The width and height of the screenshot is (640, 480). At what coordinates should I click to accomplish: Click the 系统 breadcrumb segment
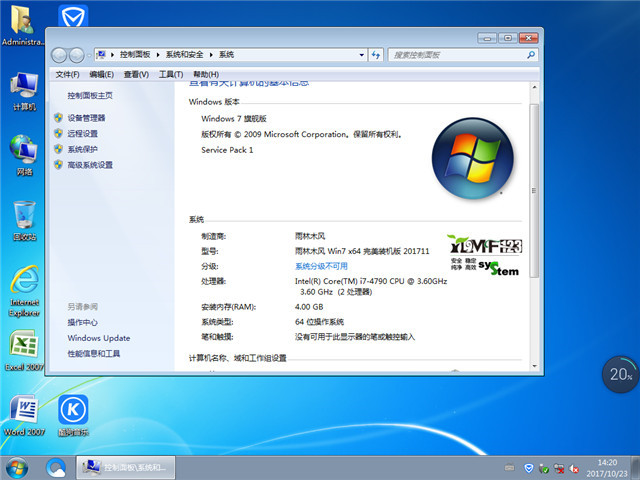(226, 55)
